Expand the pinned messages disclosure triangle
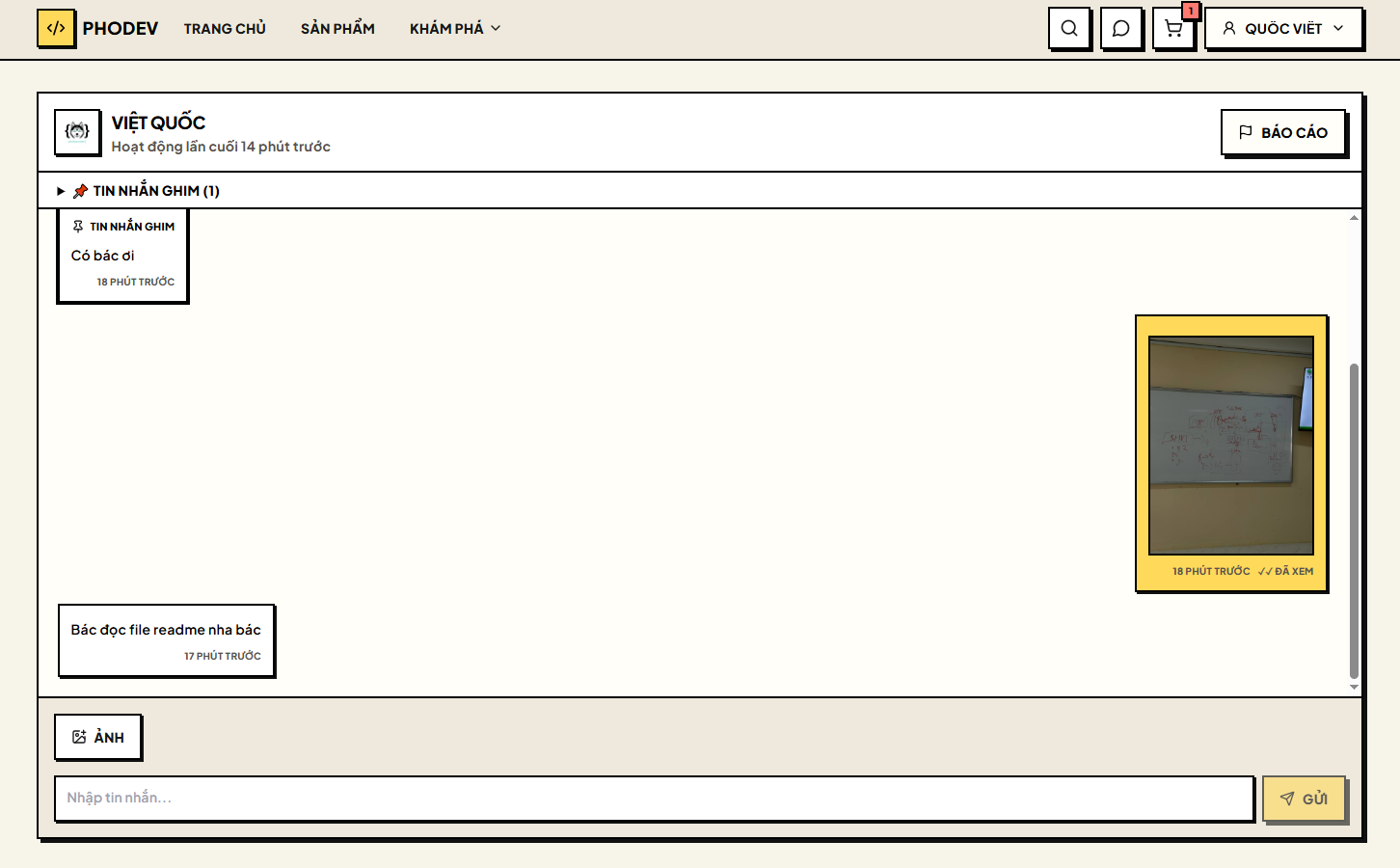The height and width of the screenshot is (868, 1400). [x=61, y=191]
